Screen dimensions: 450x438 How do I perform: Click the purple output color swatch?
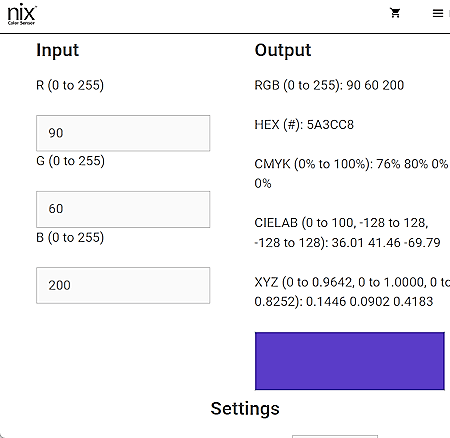click(x=350, y=361)
